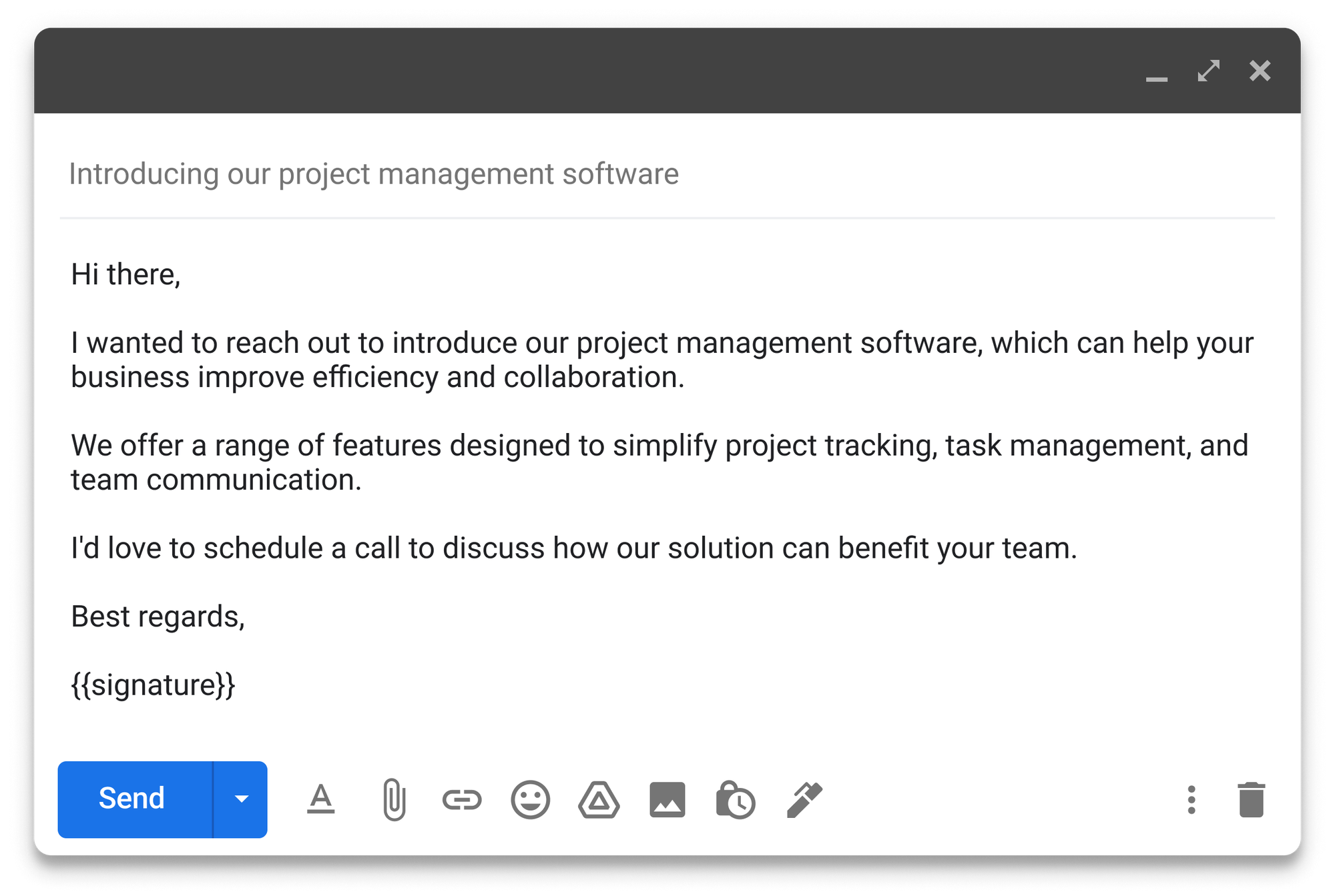Open text formatting options
Image resolution: width=1335 pixels, height=896 pixels.
pos(321,799)
